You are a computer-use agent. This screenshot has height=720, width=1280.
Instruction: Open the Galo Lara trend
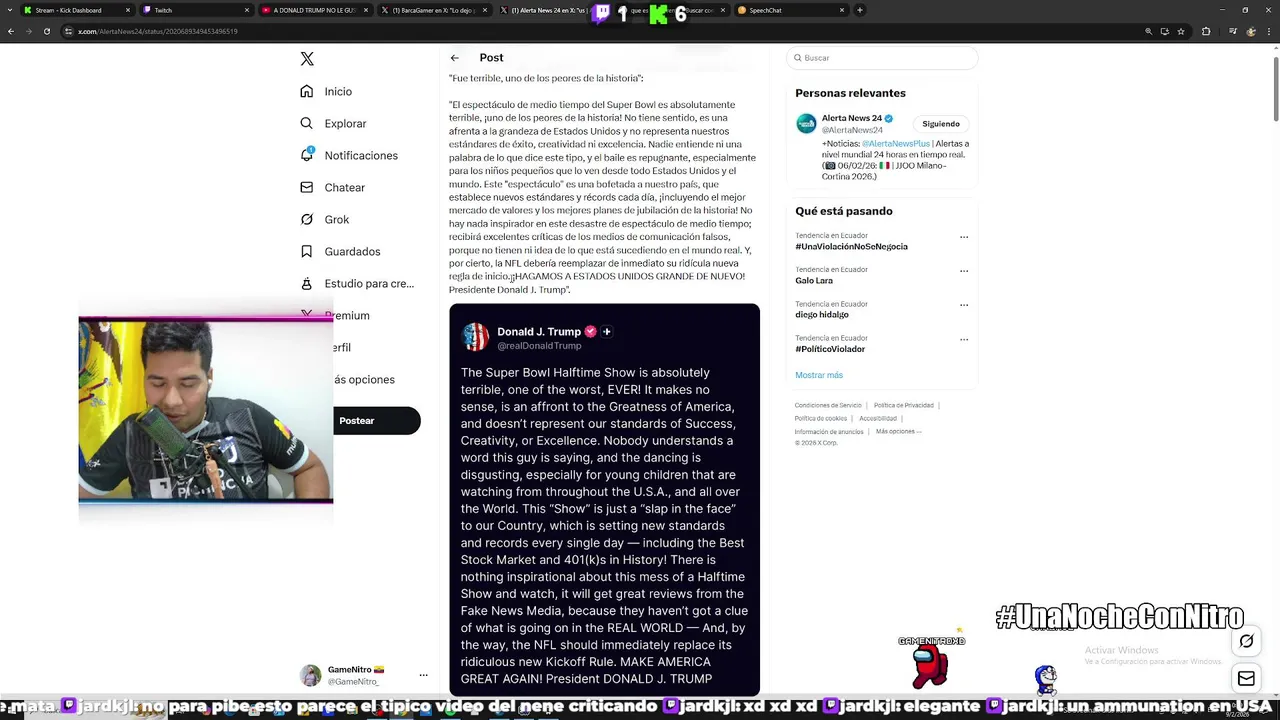(x=814, y=281)
